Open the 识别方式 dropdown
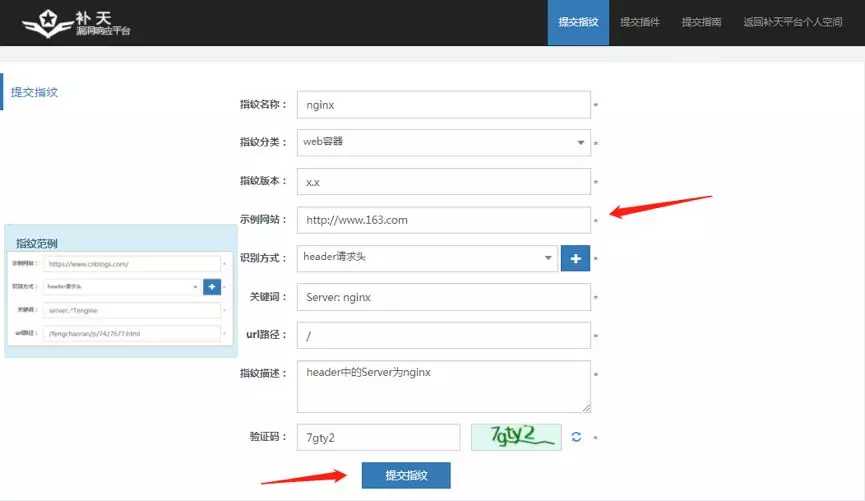Viewport: 865px width, 501px height. click(x=426, y=258)
